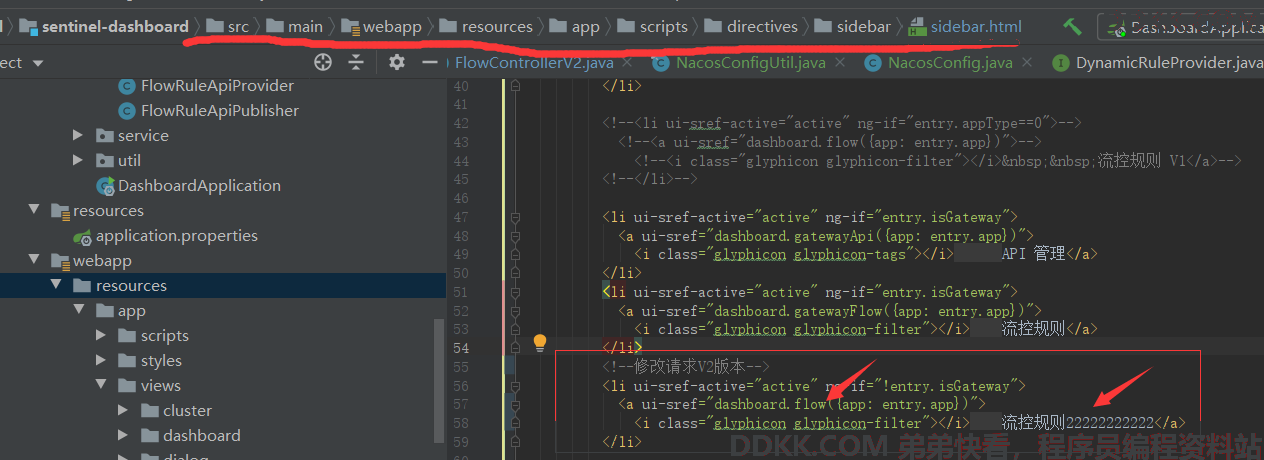Click the util package folder icon

coord(104,161)
